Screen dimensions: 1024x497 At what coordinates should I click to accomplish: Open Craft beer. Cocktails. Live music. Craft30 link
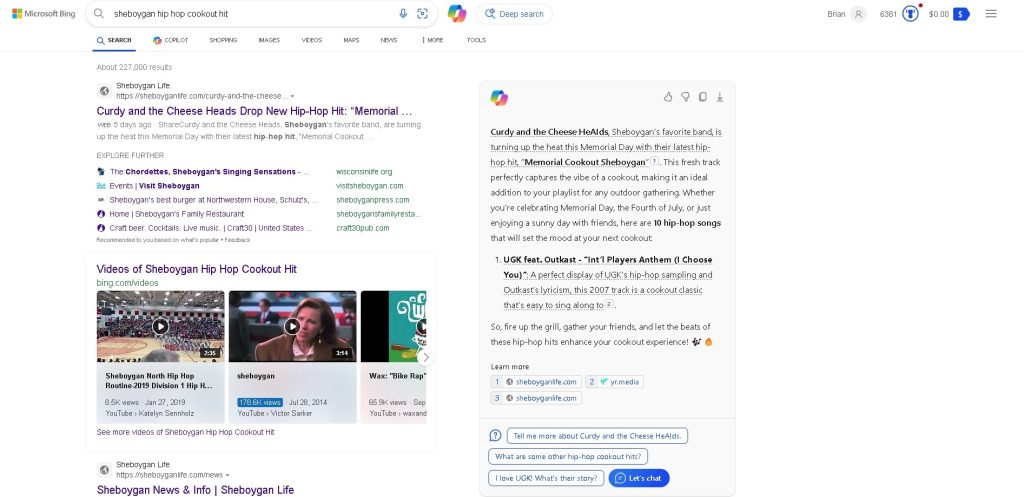211,229
